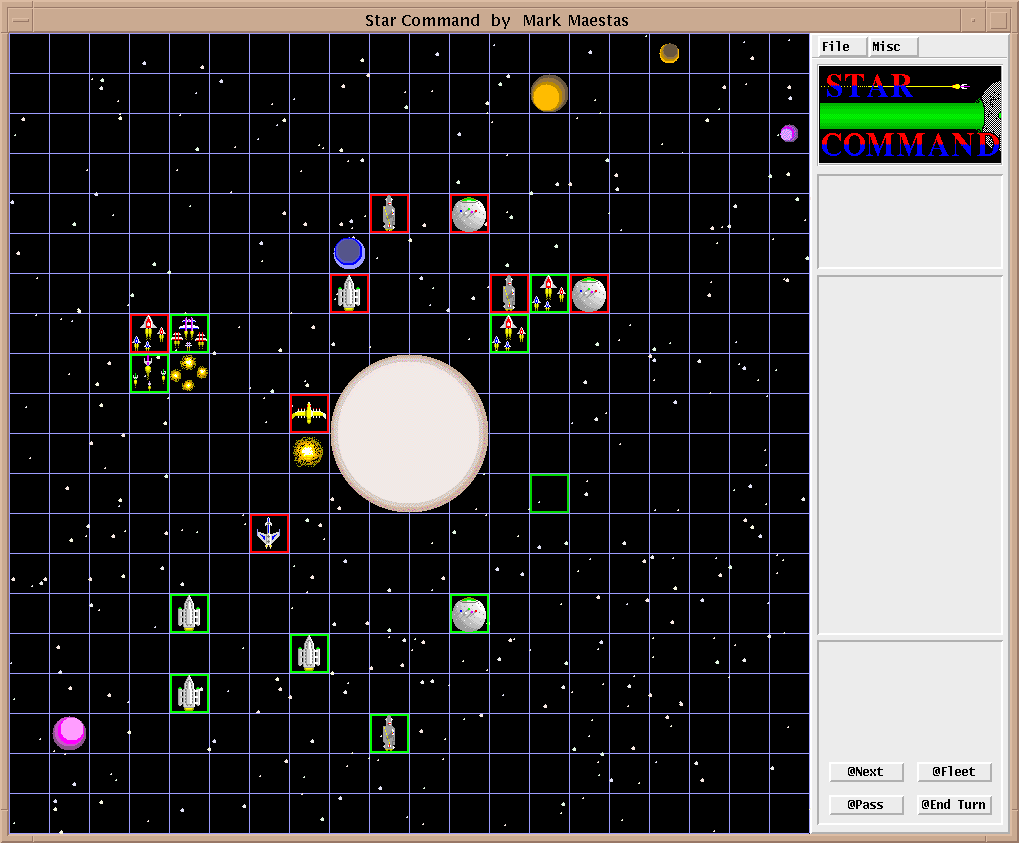Click the empty green-outlined grid square

549,493
